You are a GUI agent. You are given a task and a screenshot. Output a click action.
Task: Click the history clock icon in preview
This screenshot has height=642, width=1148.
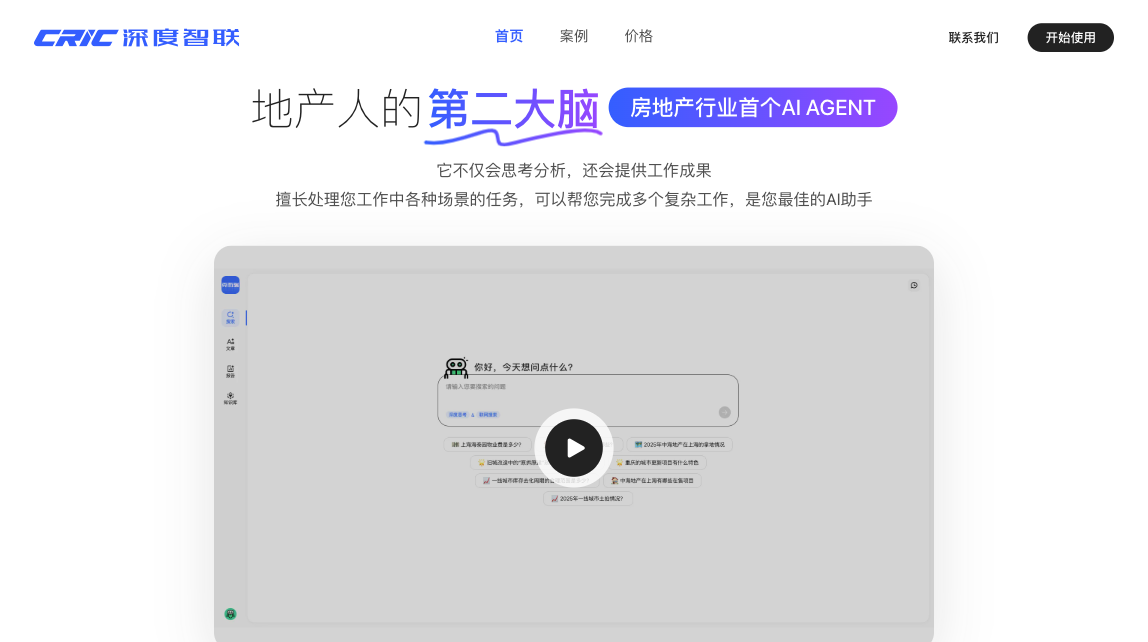[x=913, y=285]
